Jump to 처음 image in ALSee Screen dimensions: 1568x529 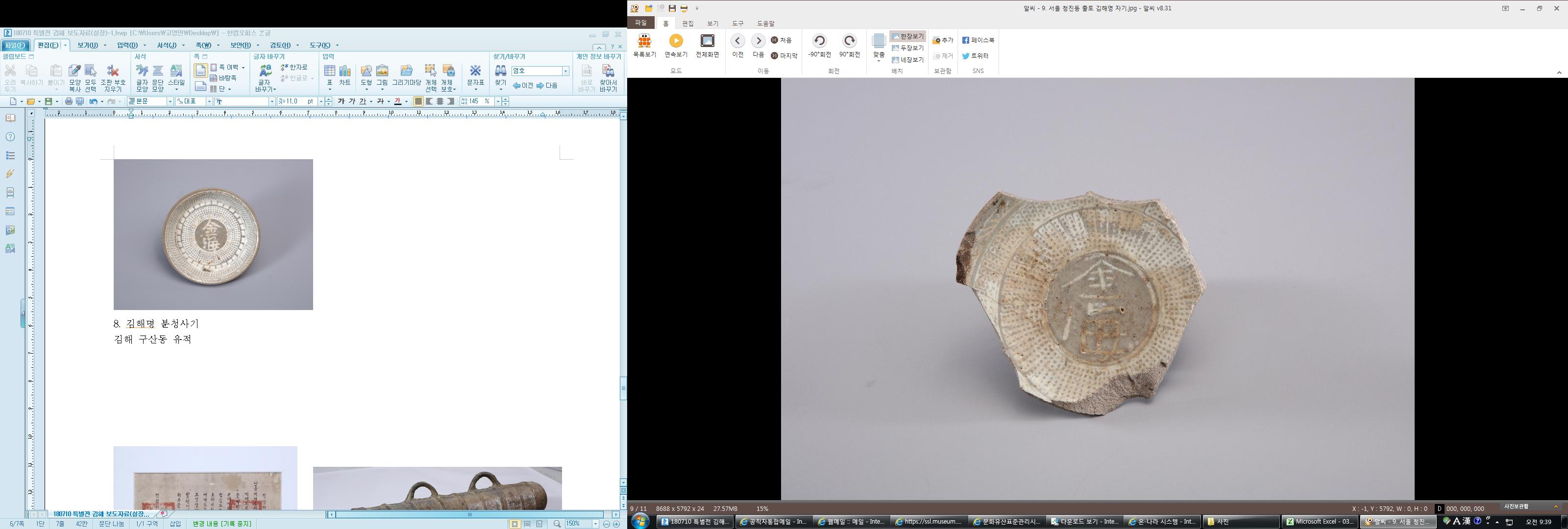(x=782, y=40)
